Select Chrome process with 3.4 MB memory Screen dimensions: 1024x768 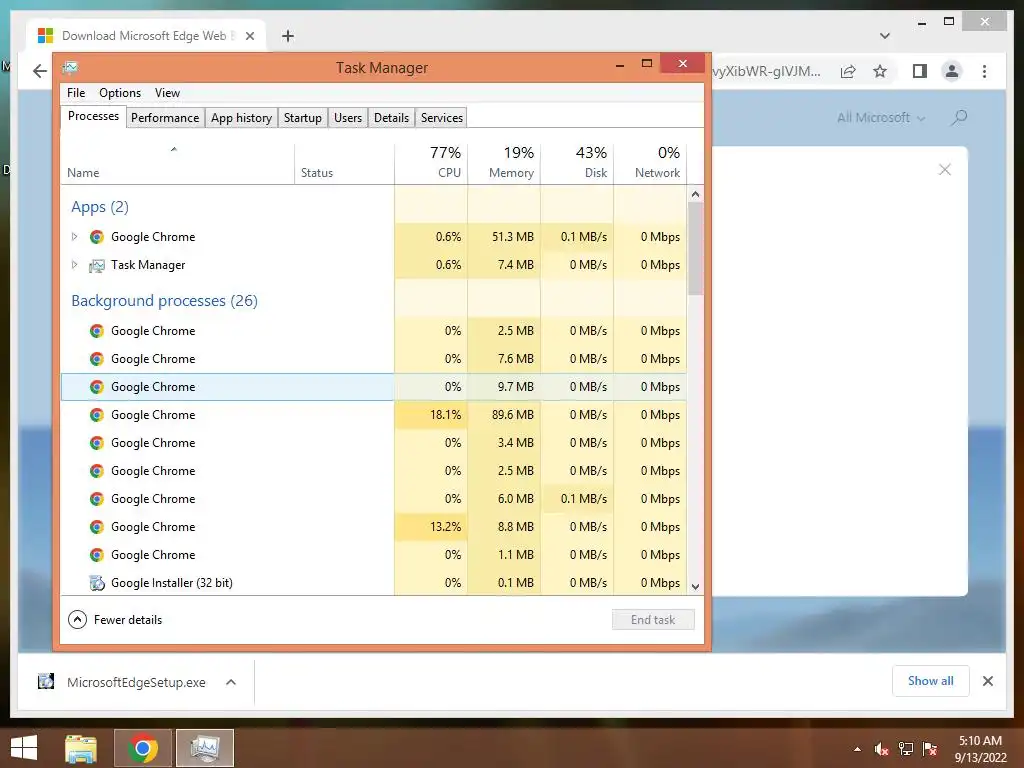click(x=374, y=443)
